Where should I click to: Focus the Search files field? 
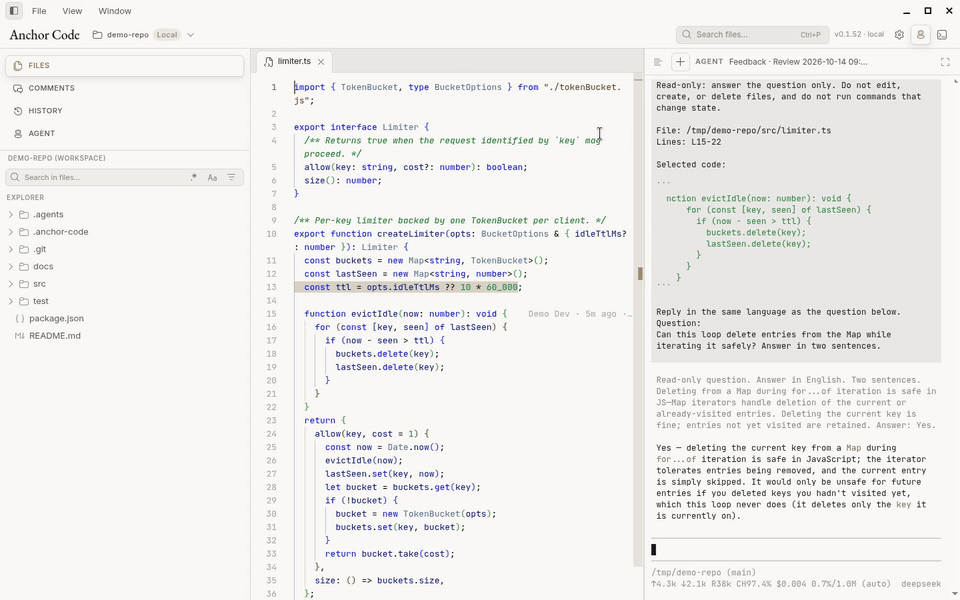click(752, 35)
